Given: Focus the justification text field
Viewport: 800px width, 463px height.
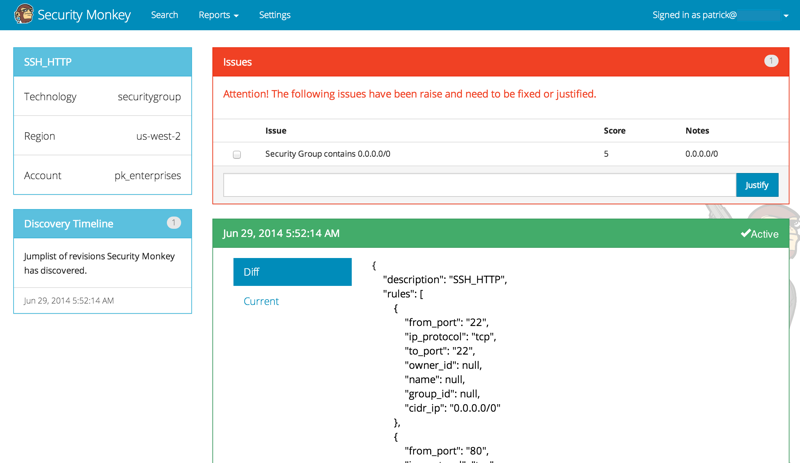Looking at the screenshot, I should point(479,185).
